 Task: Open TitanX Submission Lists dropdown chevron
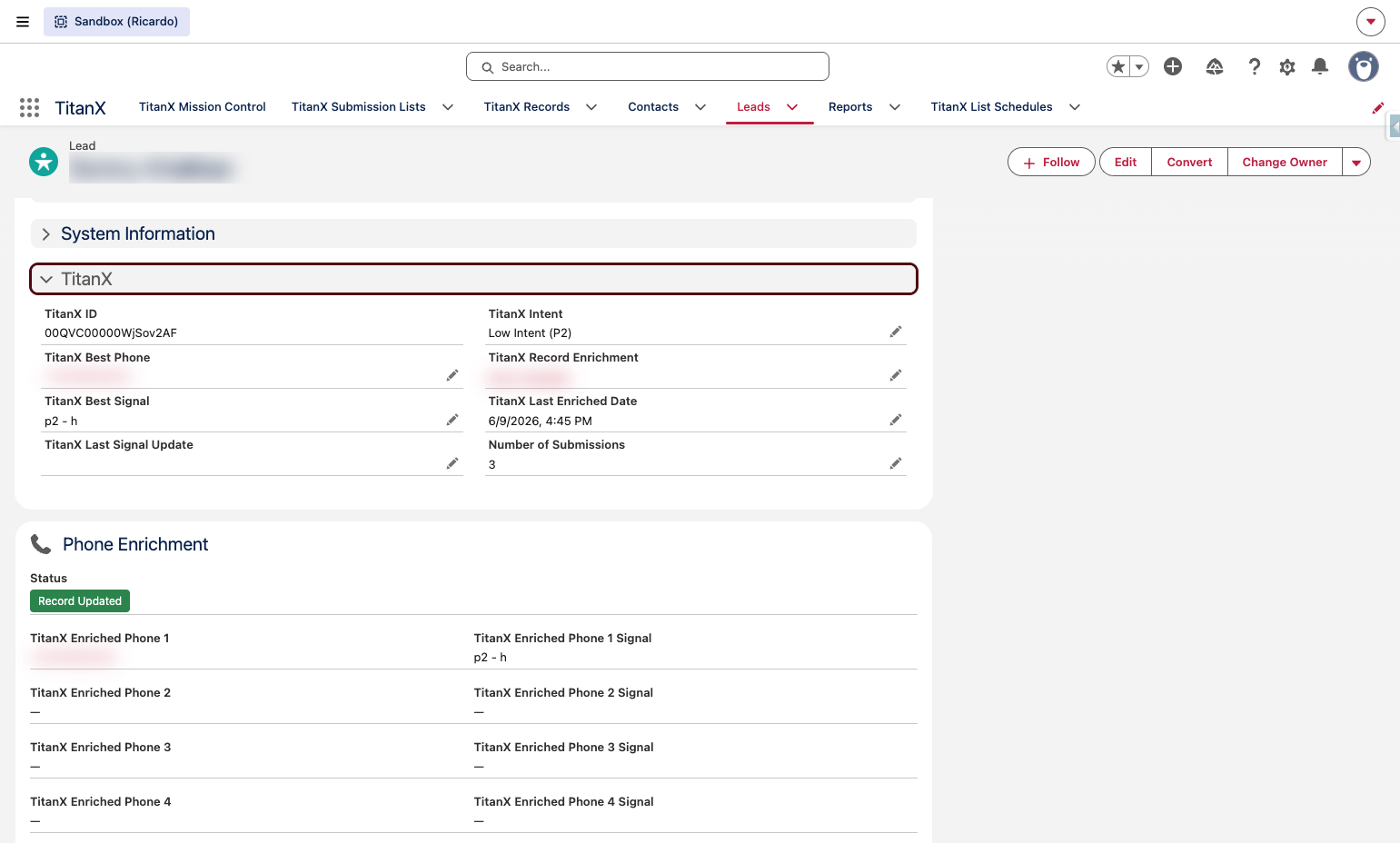[448, 107]
